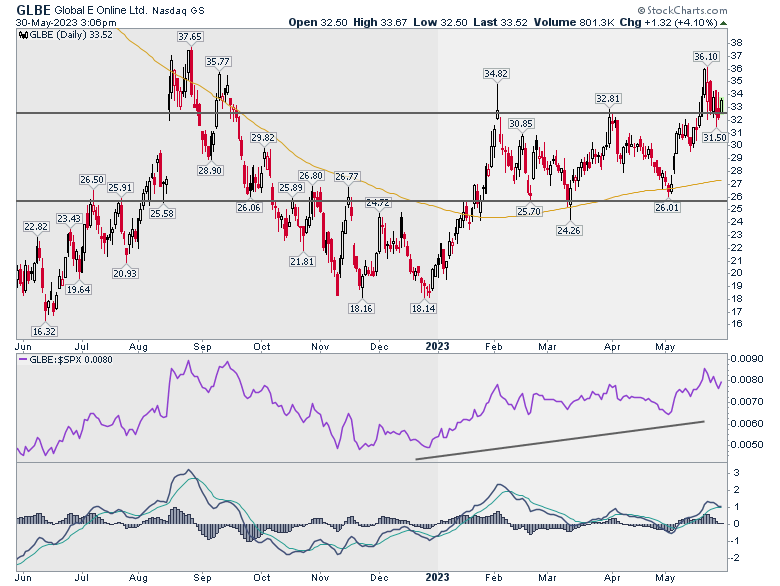The image size is (780, 586).
Task: Click the 20.93 low label
Action: (125, 274)
